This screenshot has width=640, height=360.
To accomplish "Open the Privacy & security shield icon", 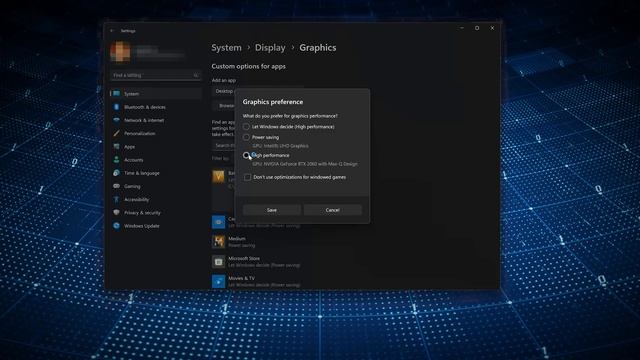I will [116, 212].
